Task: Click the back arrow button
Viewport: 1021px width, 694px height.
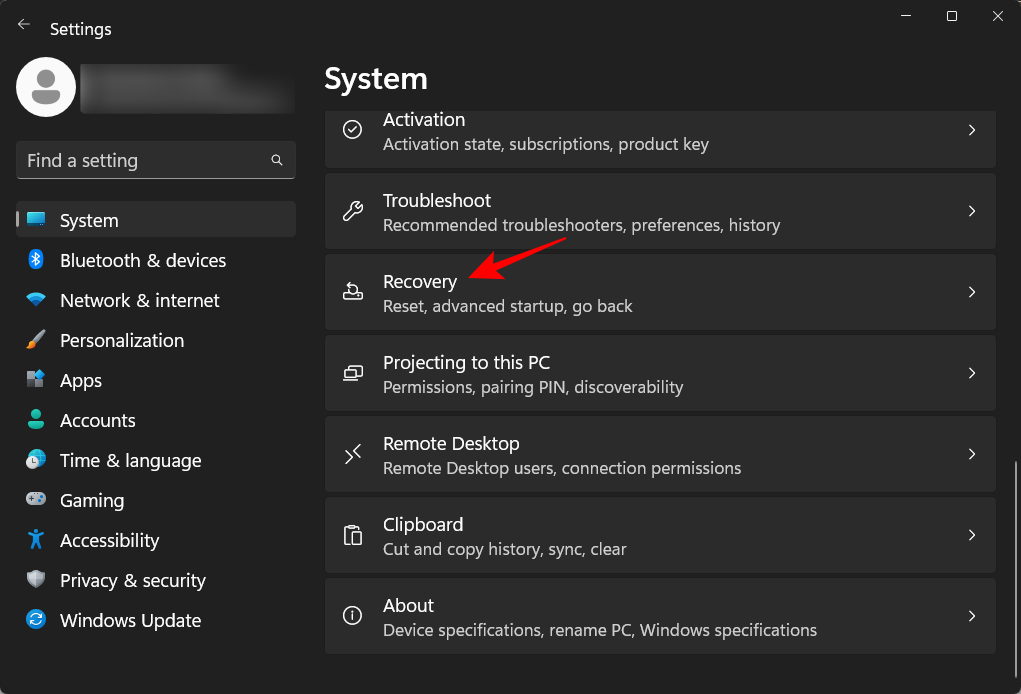Action: (23, 24)
